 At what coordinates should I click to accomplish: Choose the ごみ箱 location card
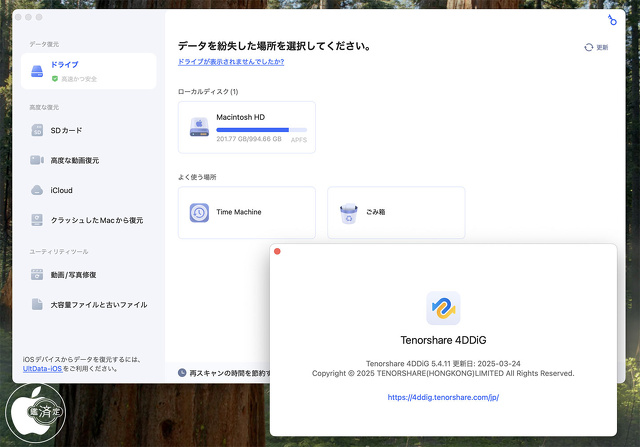[396, 213]
